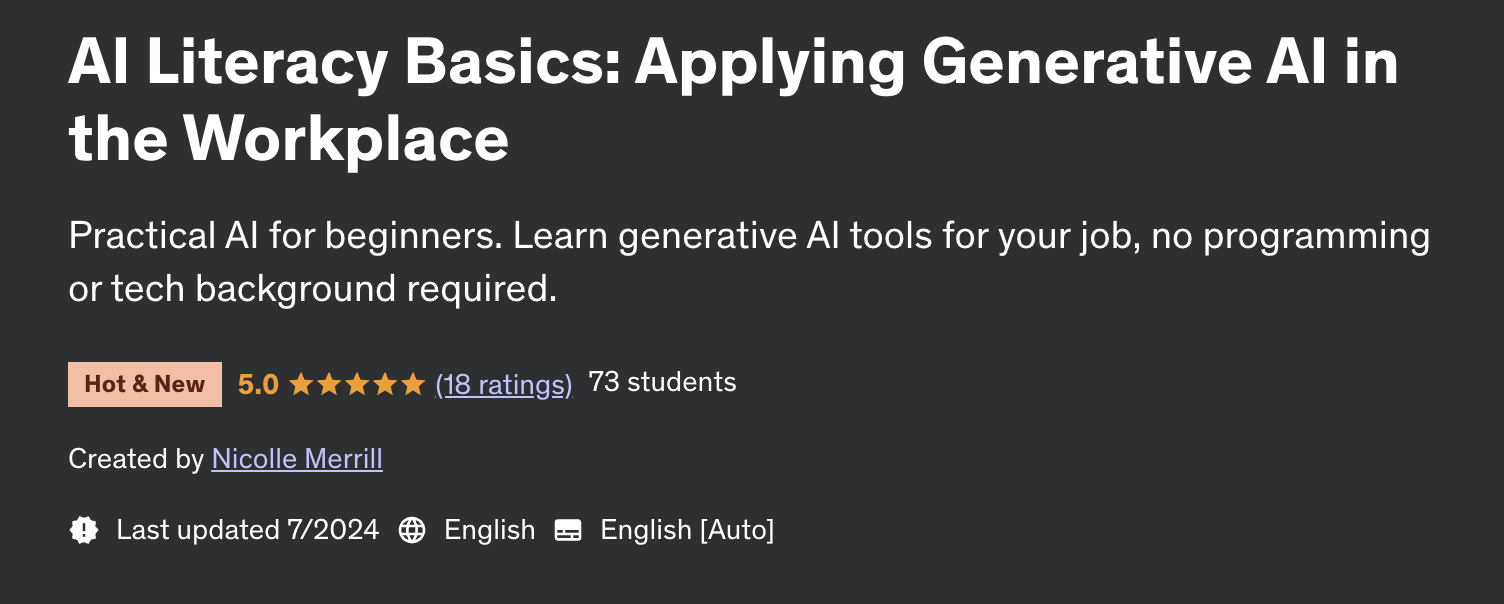Click the 73 students count
Viewport: 1504px width, 604px height.
click(x=662, y=382)
